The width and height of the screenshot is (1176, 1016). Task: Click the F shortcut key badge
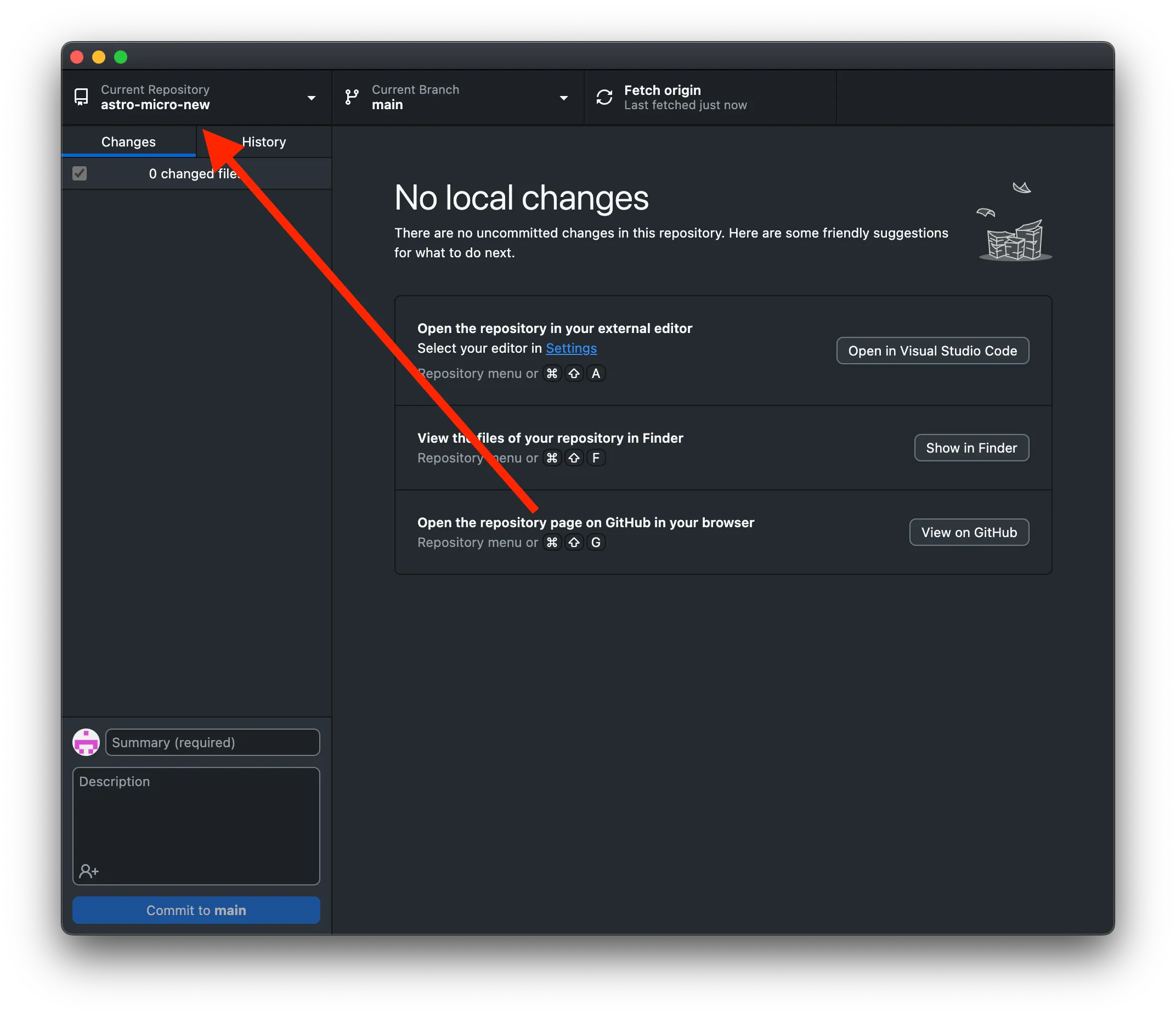595,458
